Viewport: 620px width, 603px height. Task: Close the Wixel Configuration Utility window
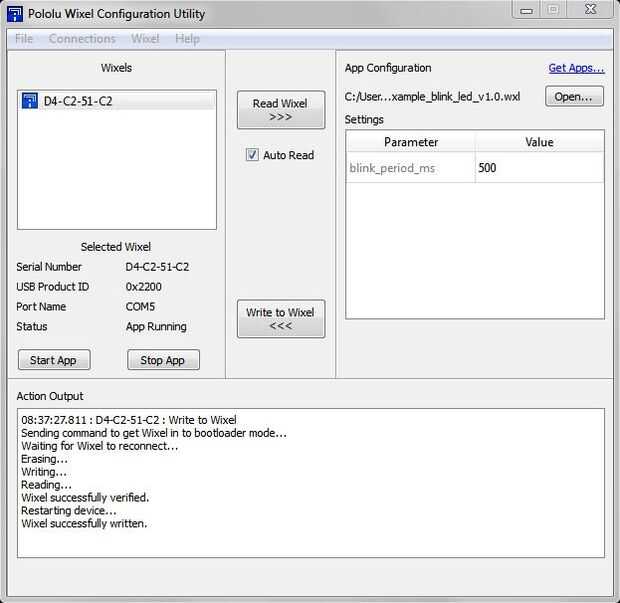590,9
